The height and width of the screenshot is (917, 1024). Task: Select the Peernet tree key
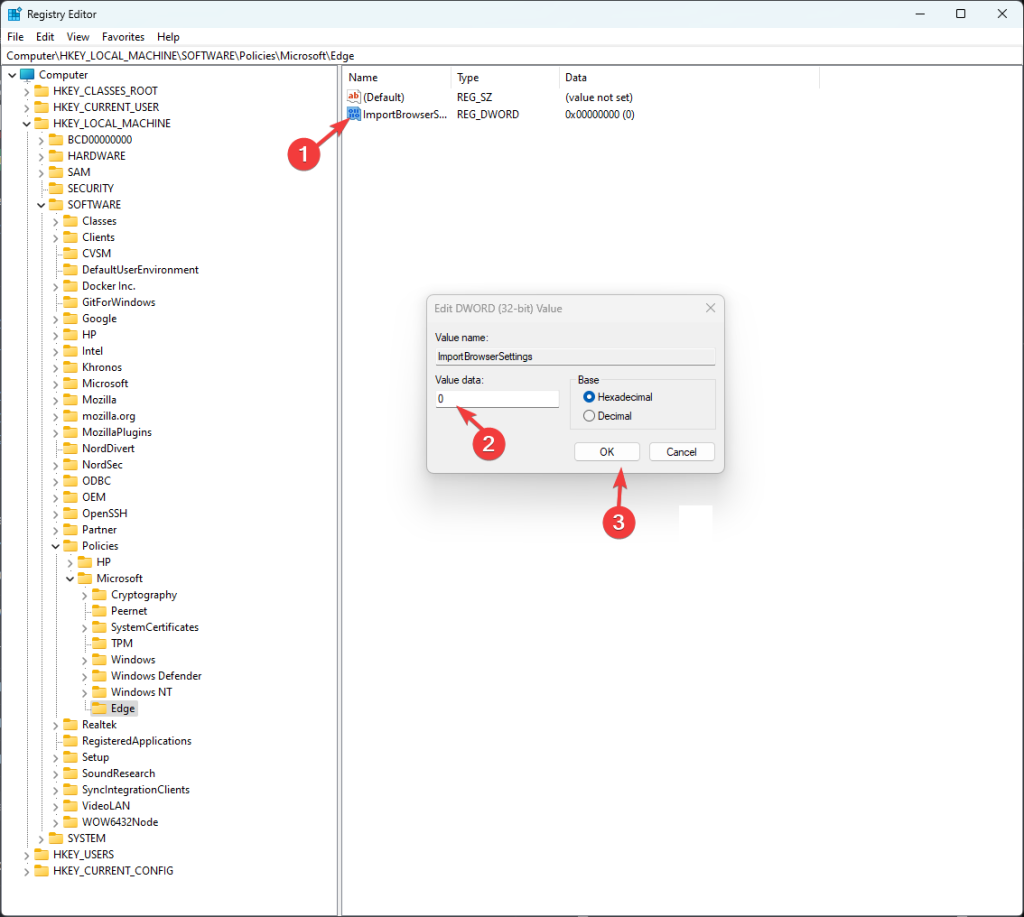coord(129,611)
